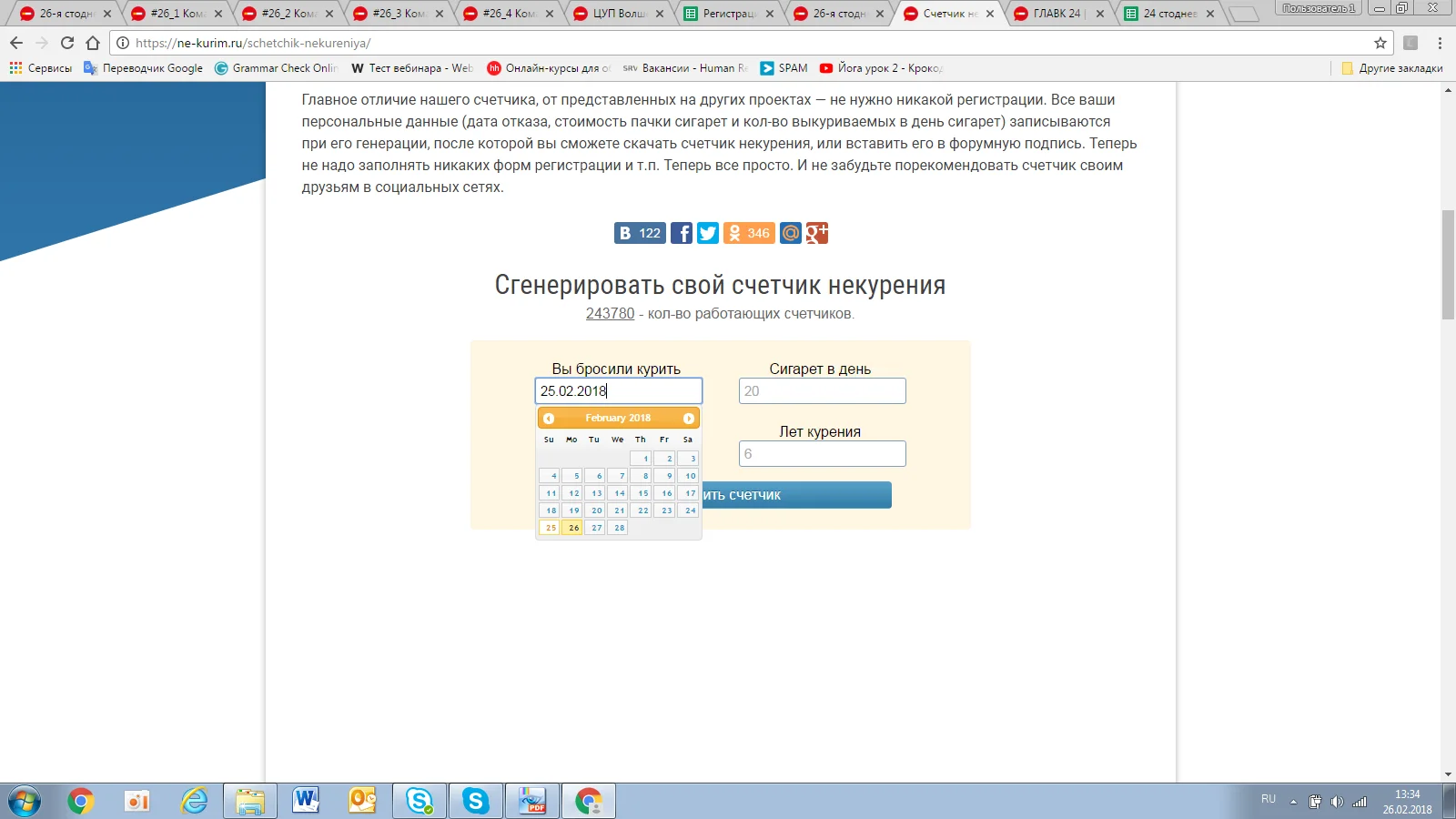Viewport: 1456px width, 819px height.
Task: Switch to the #26_2 tab
Action: 287,14
